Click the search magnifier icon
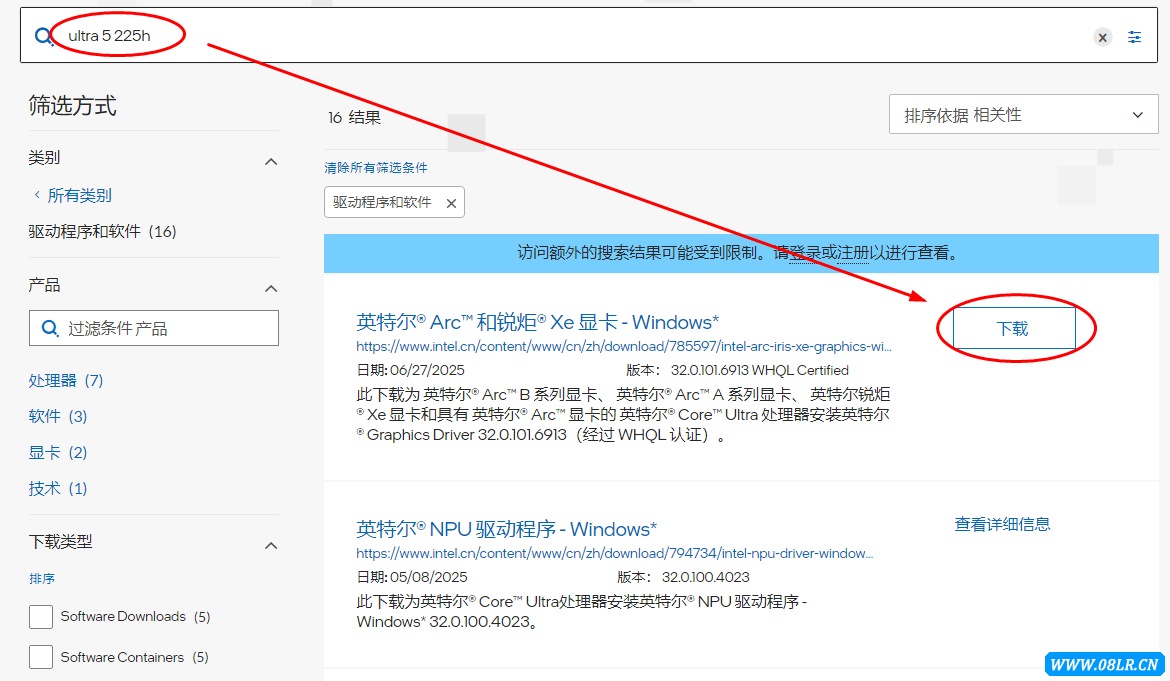 point(43,36)
